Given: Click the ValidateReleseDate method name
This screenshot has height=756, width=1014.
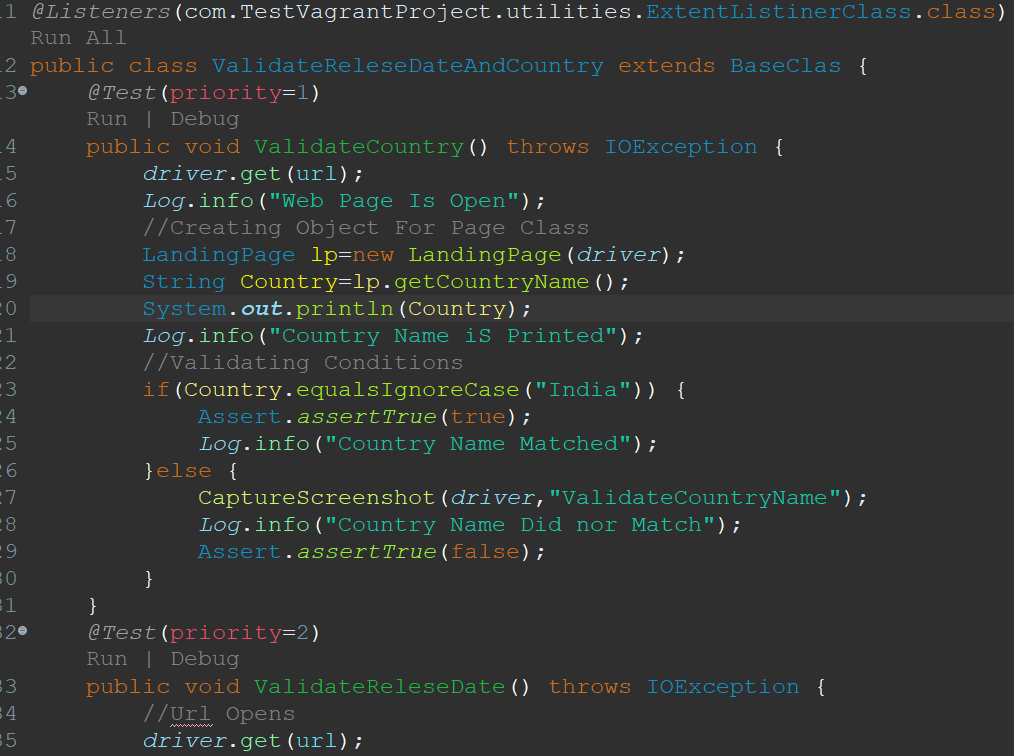Looking at the screenshot, I should click(x=380, y=687).
